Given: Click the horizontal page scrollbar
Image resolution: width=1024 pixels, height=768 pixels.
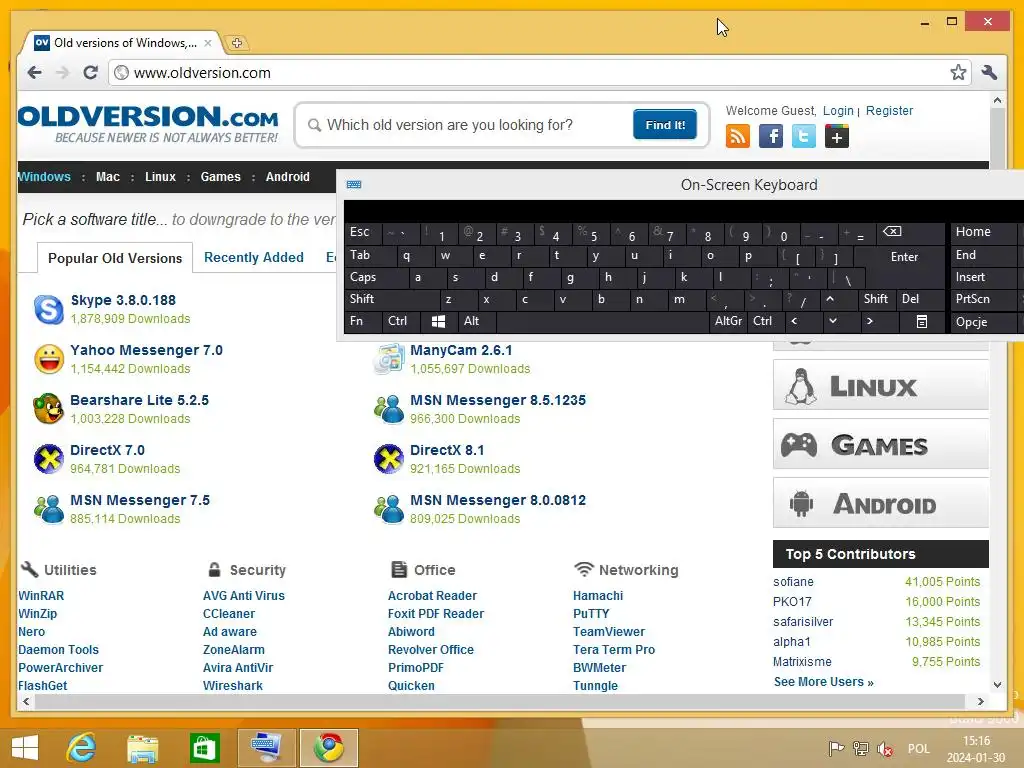Looking at the screenshot, I should 500,701.
